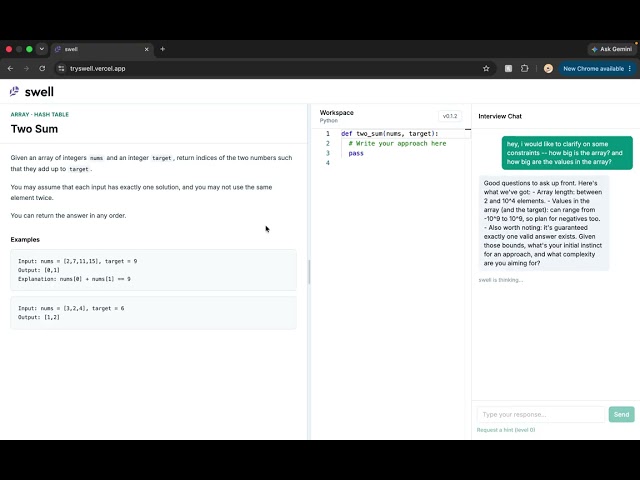
Task: Close the swell browser tab
Action: 147,49
